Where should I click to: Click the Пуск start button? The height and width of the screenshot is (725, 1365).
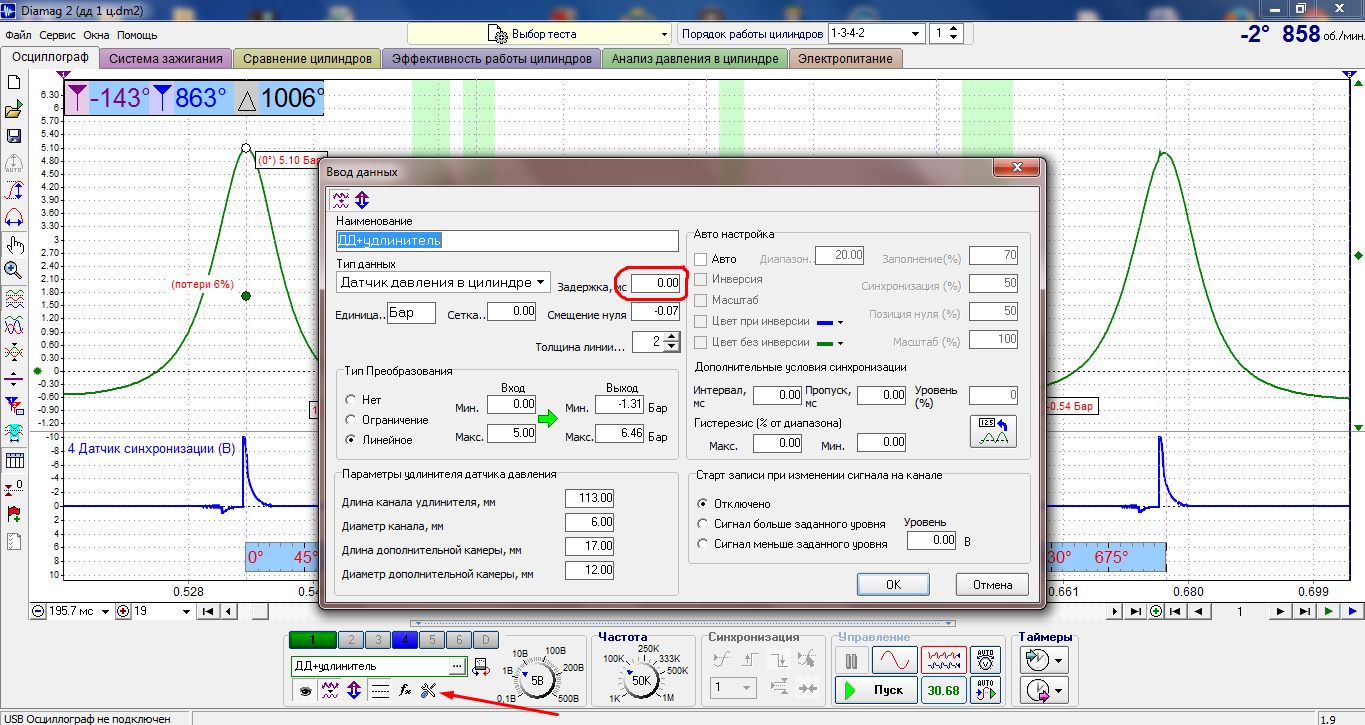pyautogui.click(x=876, y=690)
